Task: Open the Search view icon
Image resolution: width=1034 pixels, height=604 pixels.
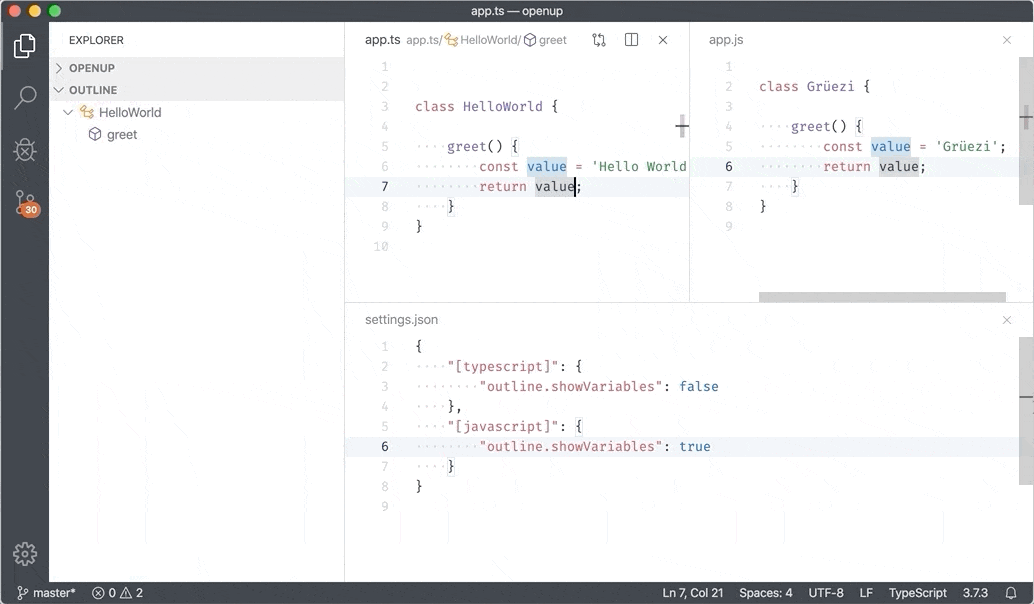Action: [25, 97]
